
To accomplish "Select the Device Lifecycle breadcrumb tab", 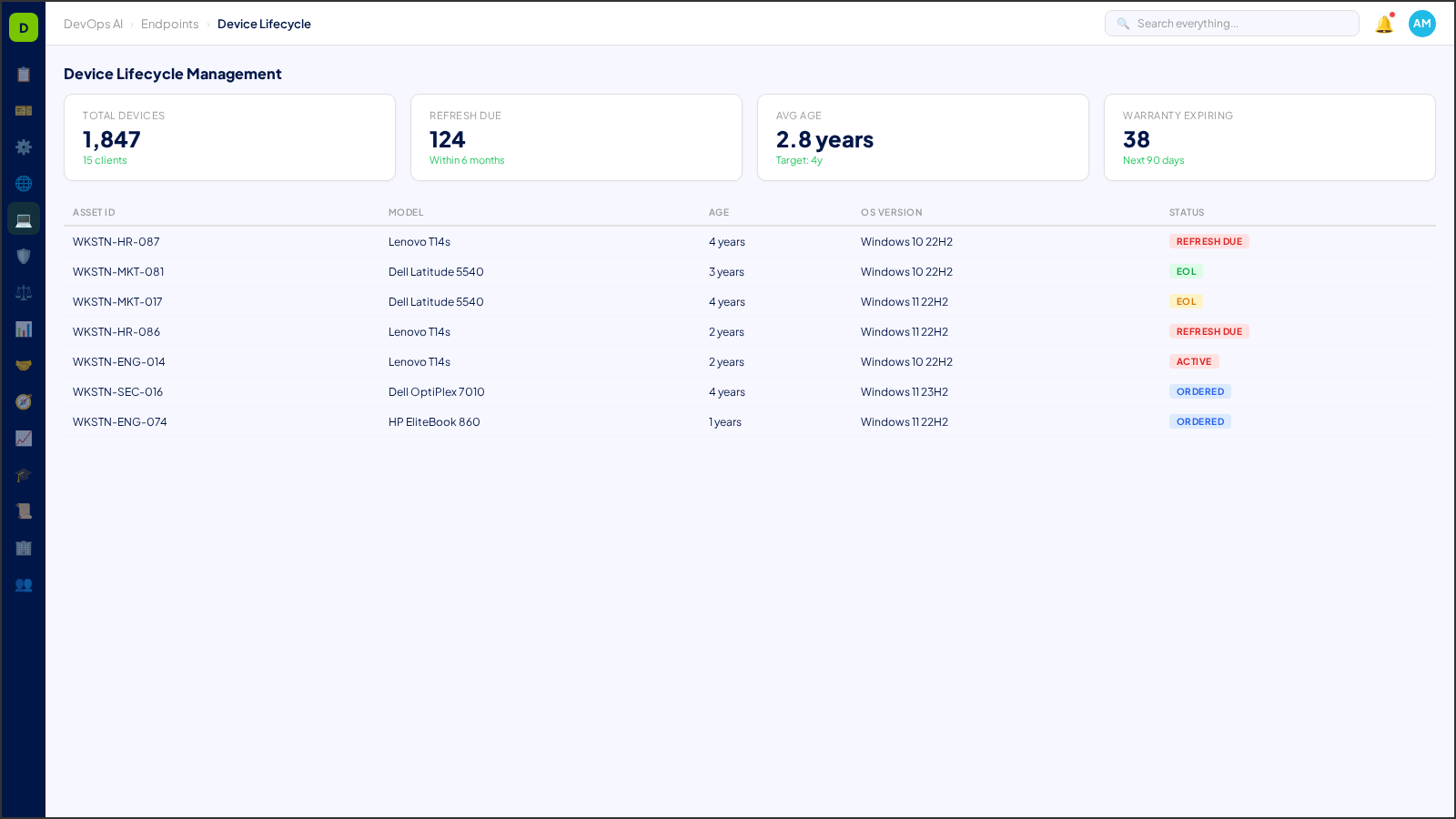I will (265, 24).
